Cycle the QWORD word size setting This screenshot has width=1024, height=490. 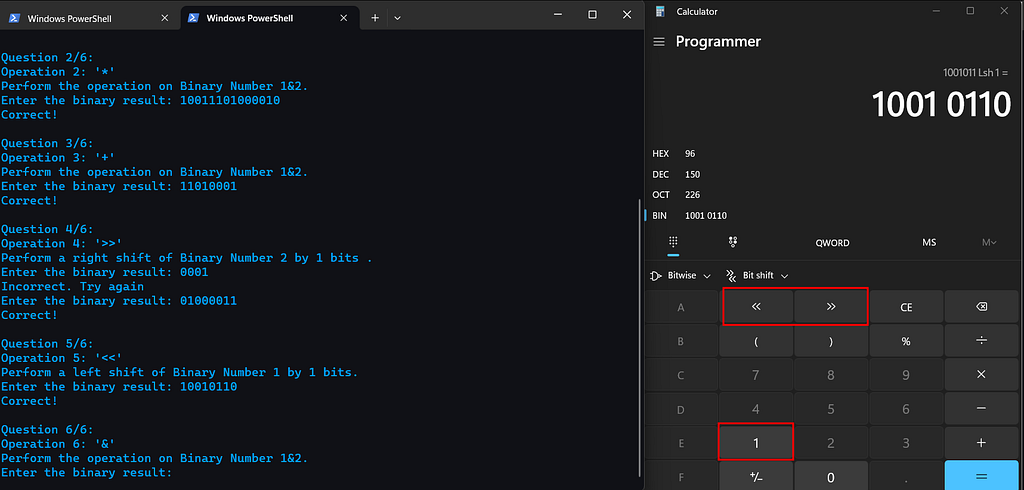coord(832,242)
